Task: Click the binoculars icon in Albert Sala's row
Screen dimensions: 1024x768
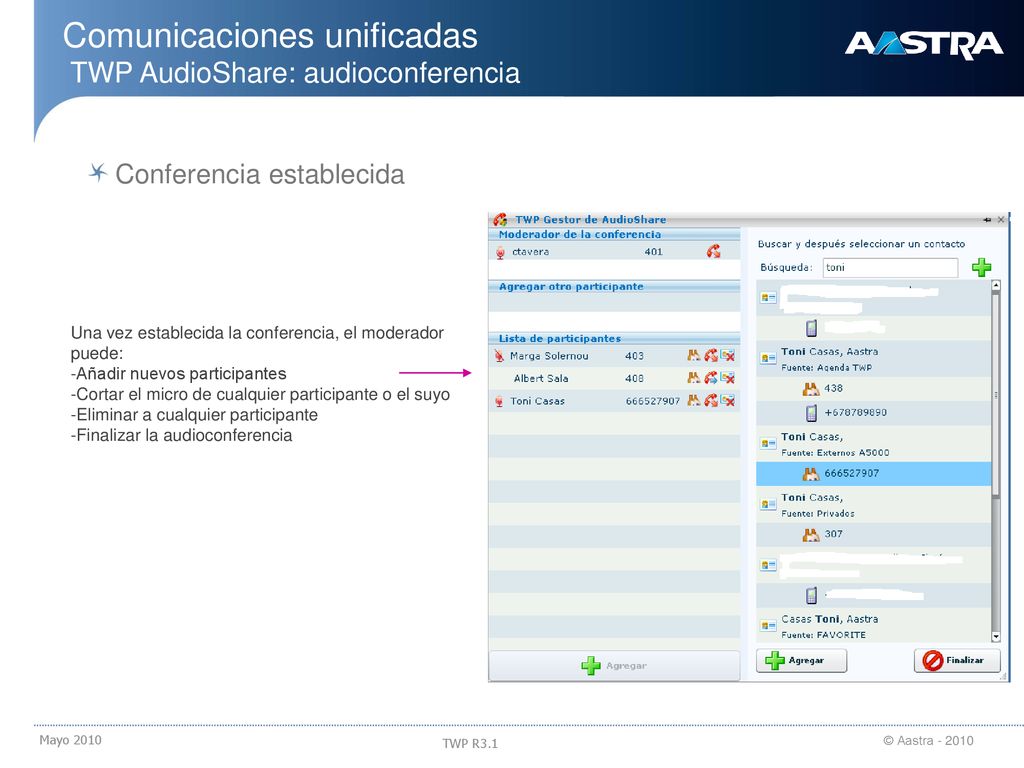Action: tap(694, 377)
